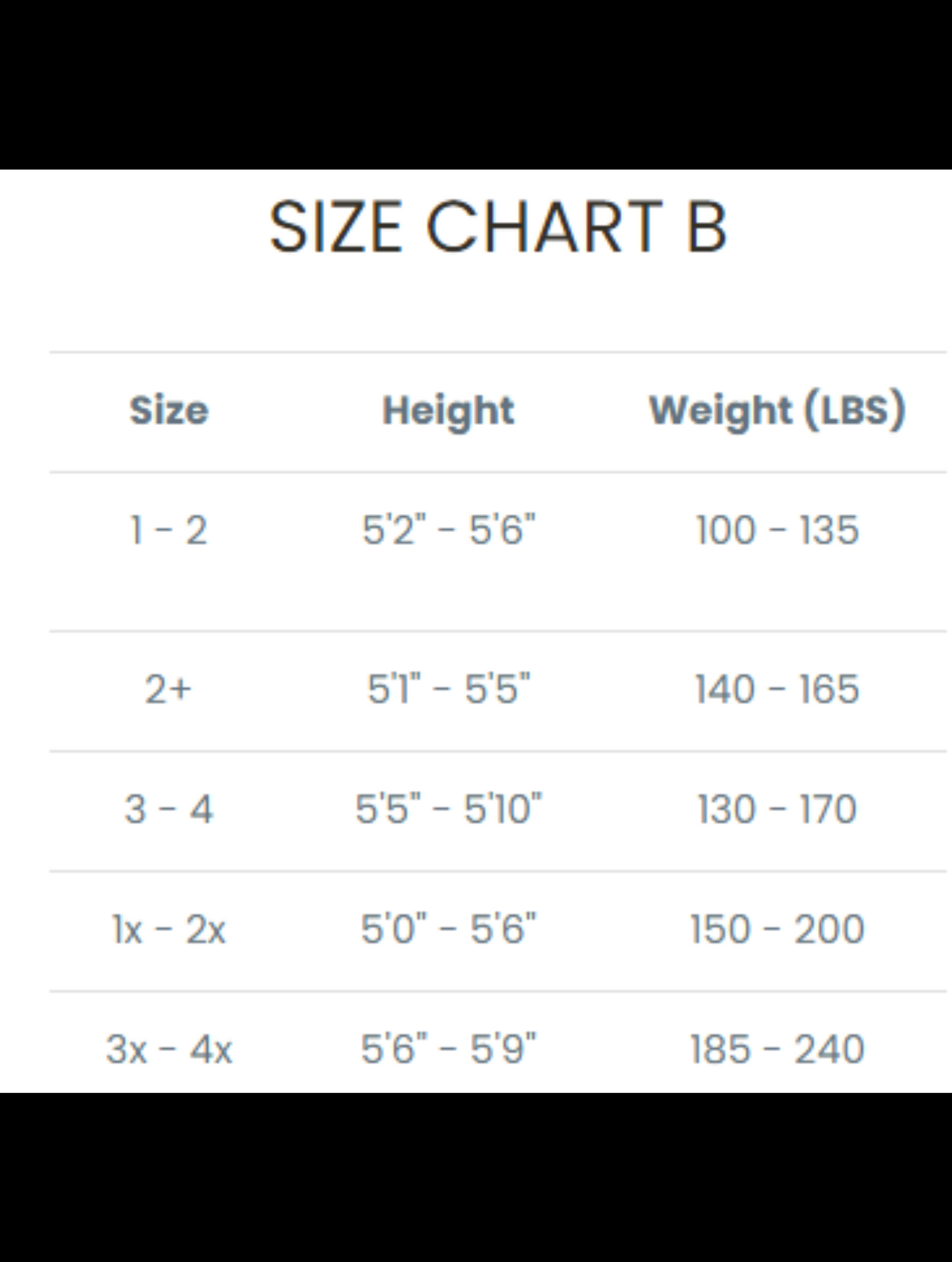Select the height 5'1" - 5'5" cell
The width and height of the screenshot is (952, 1262).
click(449, 688)
